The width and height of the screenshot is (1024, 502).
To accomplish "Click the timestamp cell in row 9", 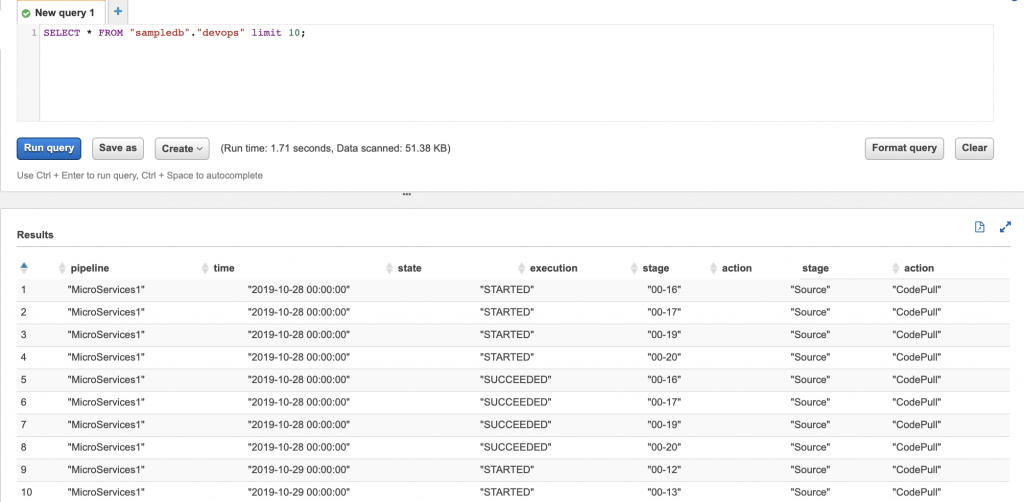I will pos(298,469).
